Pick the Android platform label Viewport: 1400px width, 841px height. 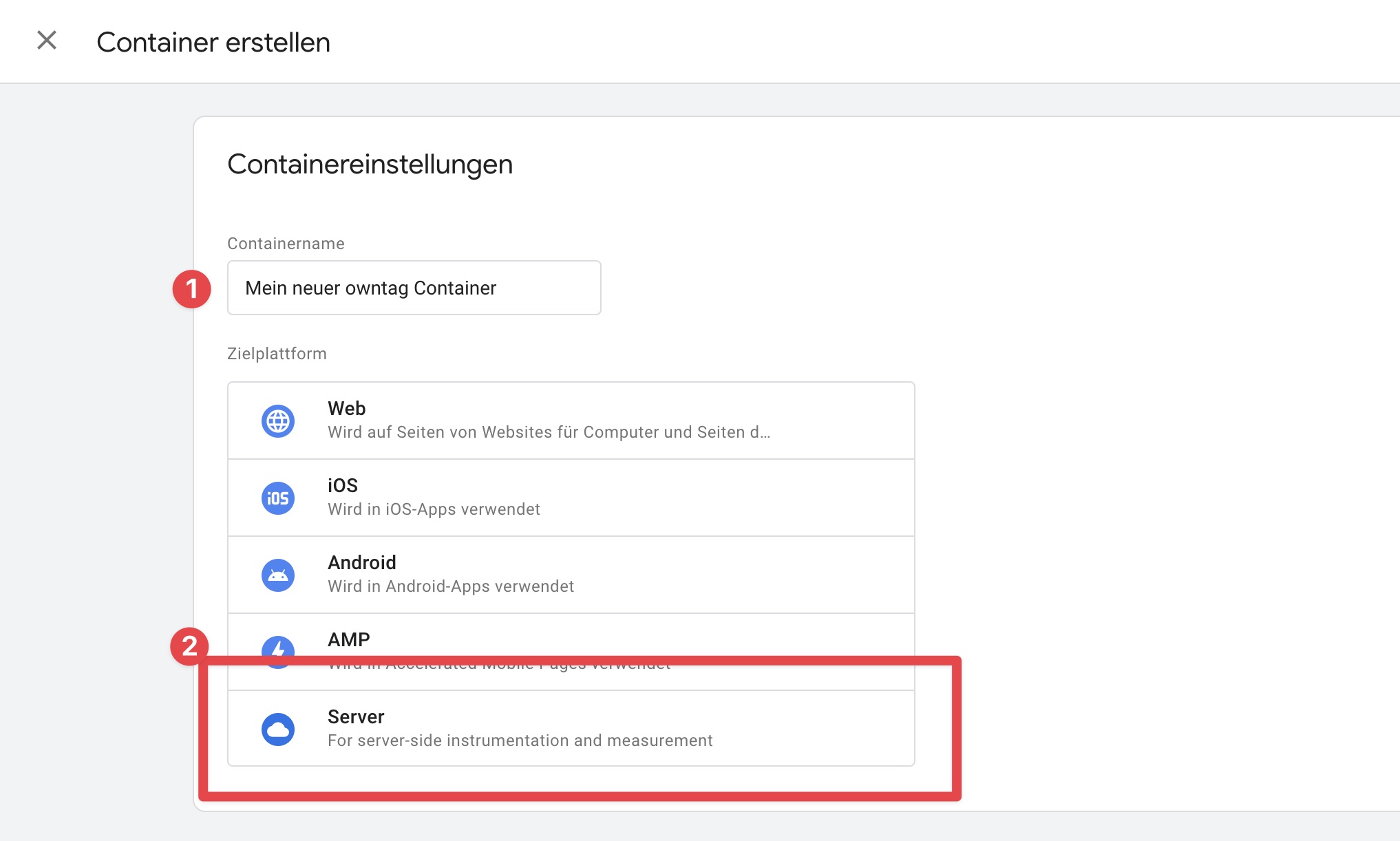(x=361, y=562)
